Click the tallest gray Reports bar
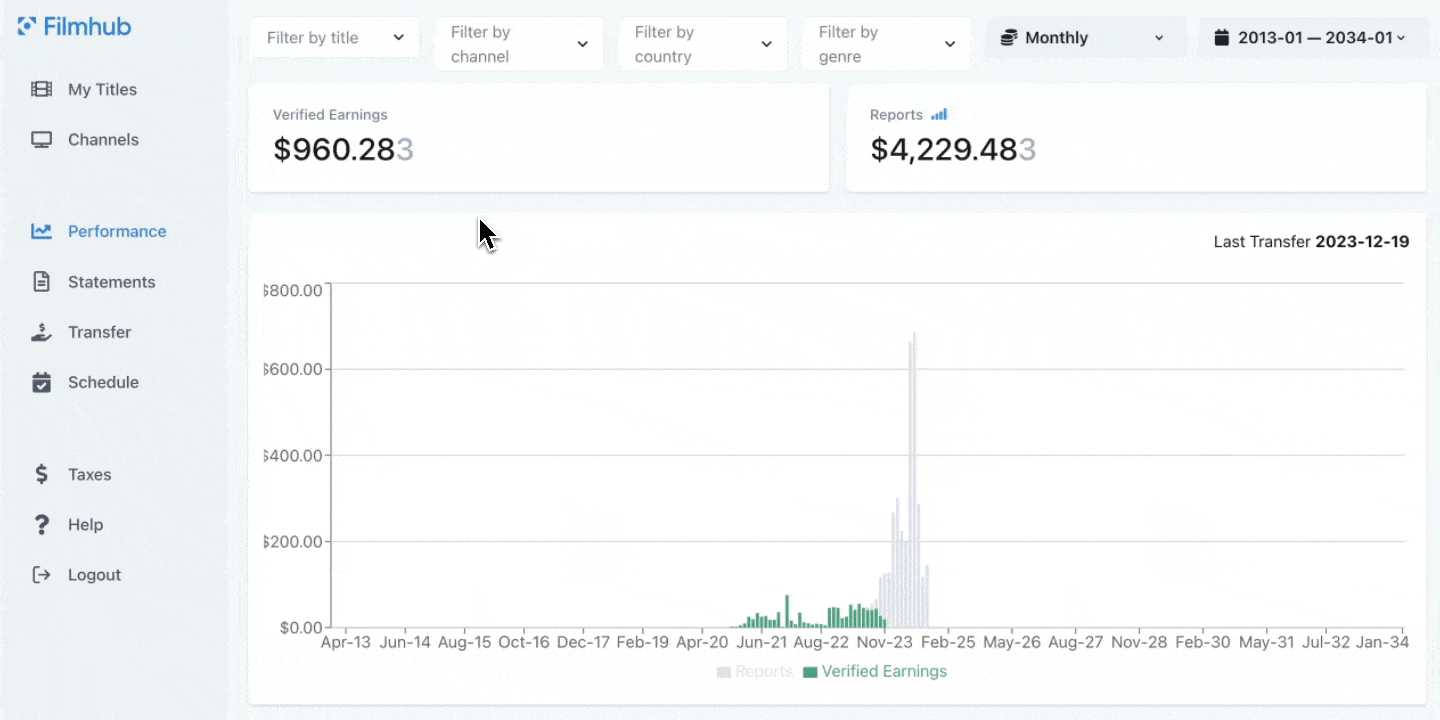 (x=914, y=480)
